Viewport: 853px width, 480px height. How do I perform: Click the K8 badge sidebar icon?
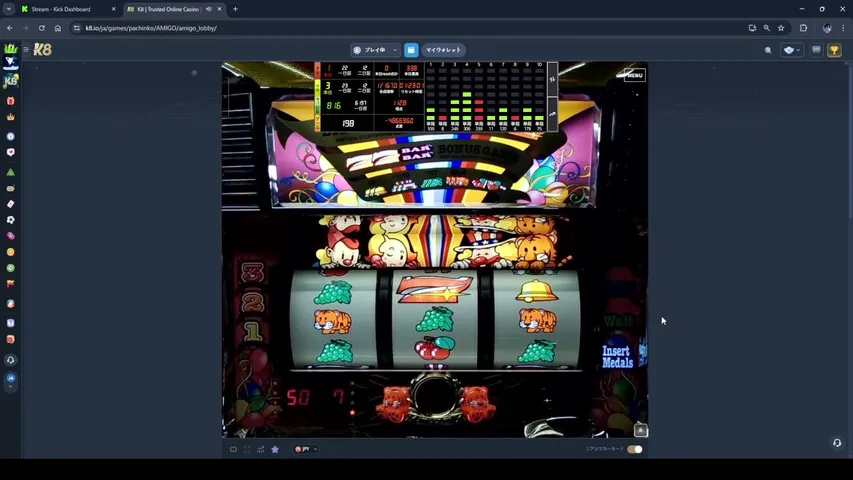[x=10, y=81]
